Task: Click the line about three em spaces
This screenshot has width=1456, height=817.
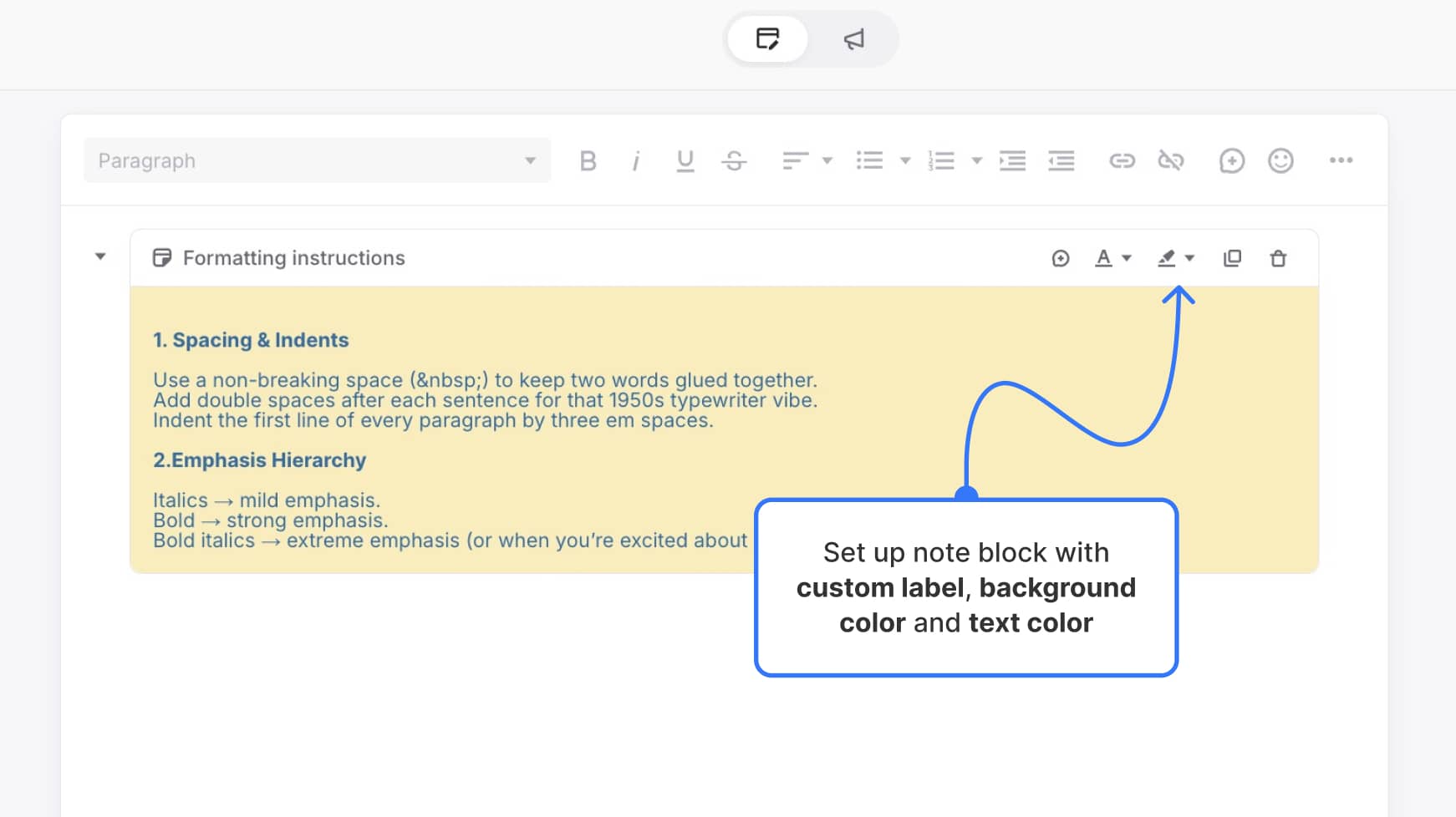Action: 433,420
